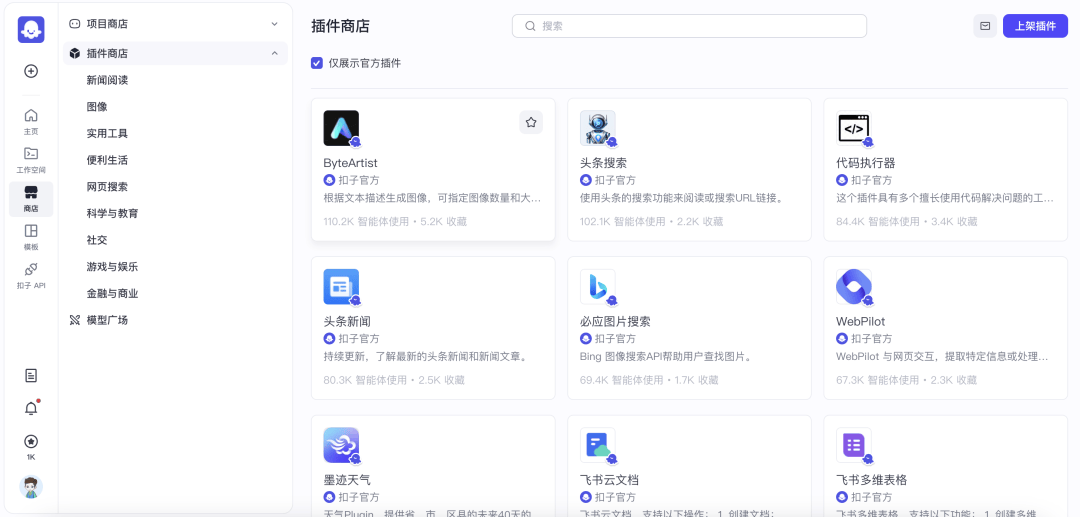Click 102.1K 智能体使用 stats text

(623, 222)
